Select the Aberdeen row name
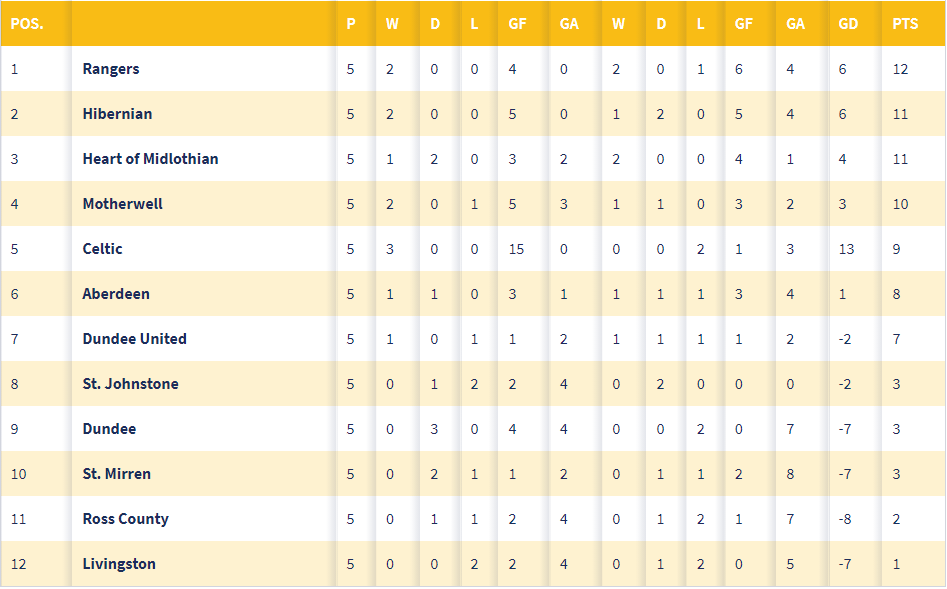 pos(116,294)
